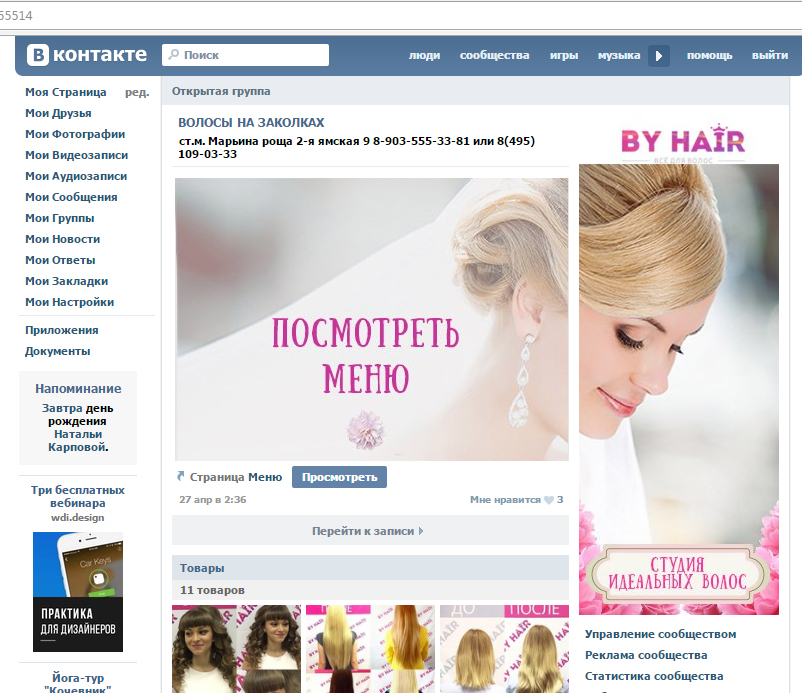Click Управление сообществом link
The image size is (802, 693).
(x=660, y=634)
